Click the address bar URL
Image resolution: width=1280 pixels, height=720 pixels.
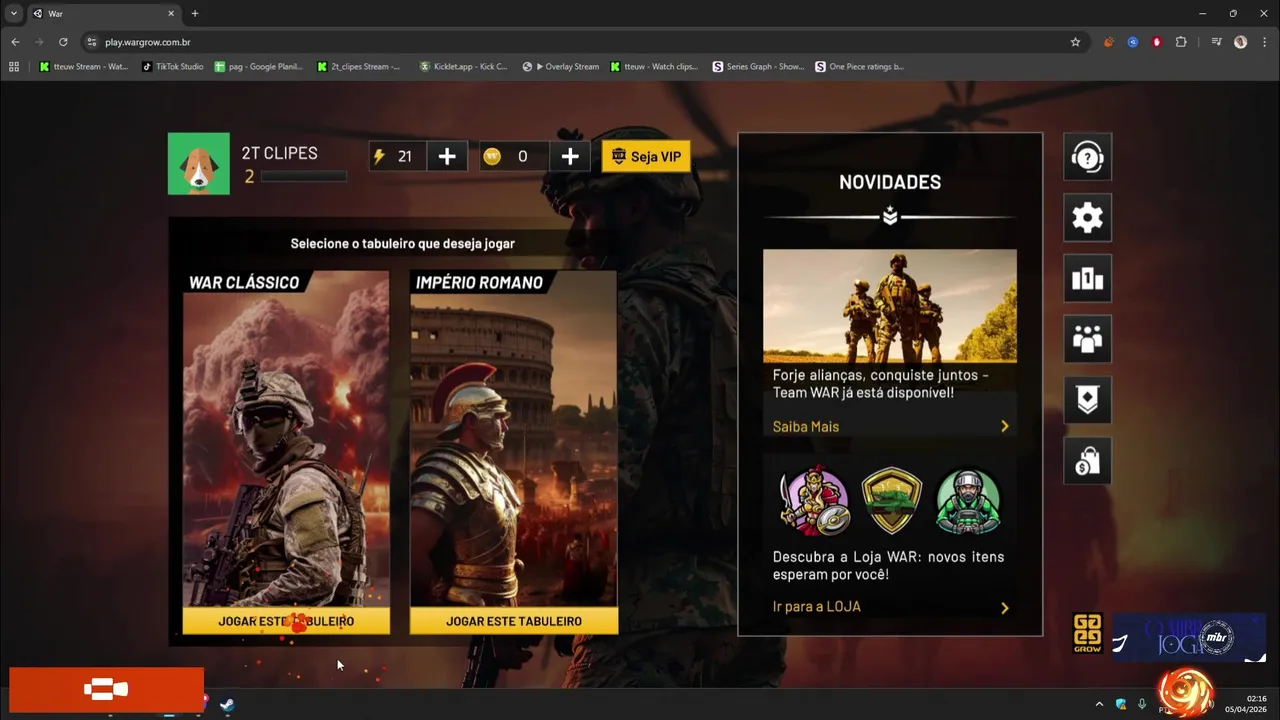148,42
